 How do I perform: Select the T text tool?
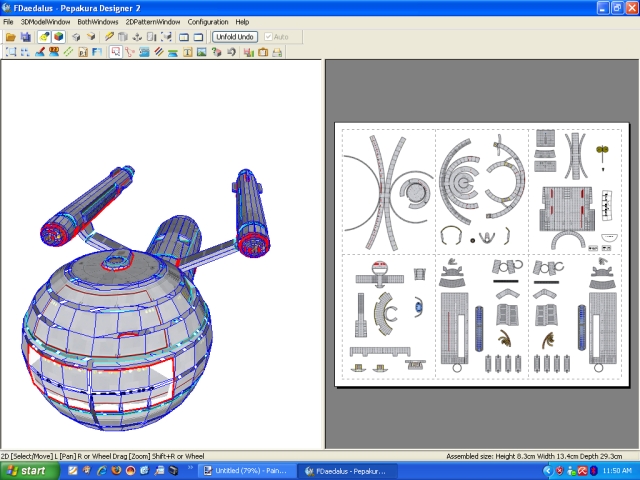click(x=187, y=52)
